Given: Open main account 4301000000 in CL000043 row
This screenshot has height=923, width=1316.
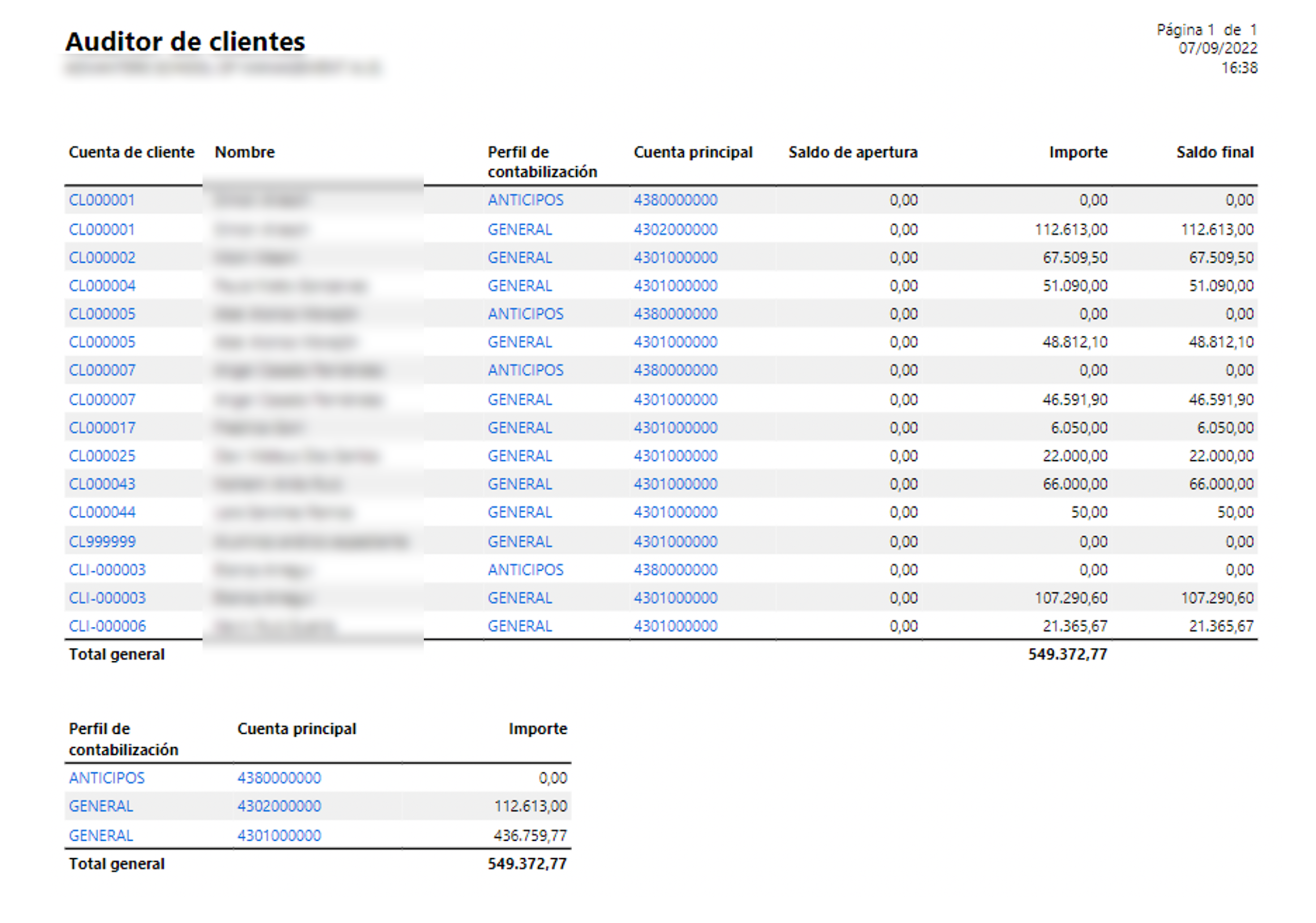Looking at the screenshot, I should tap(675, 484).
